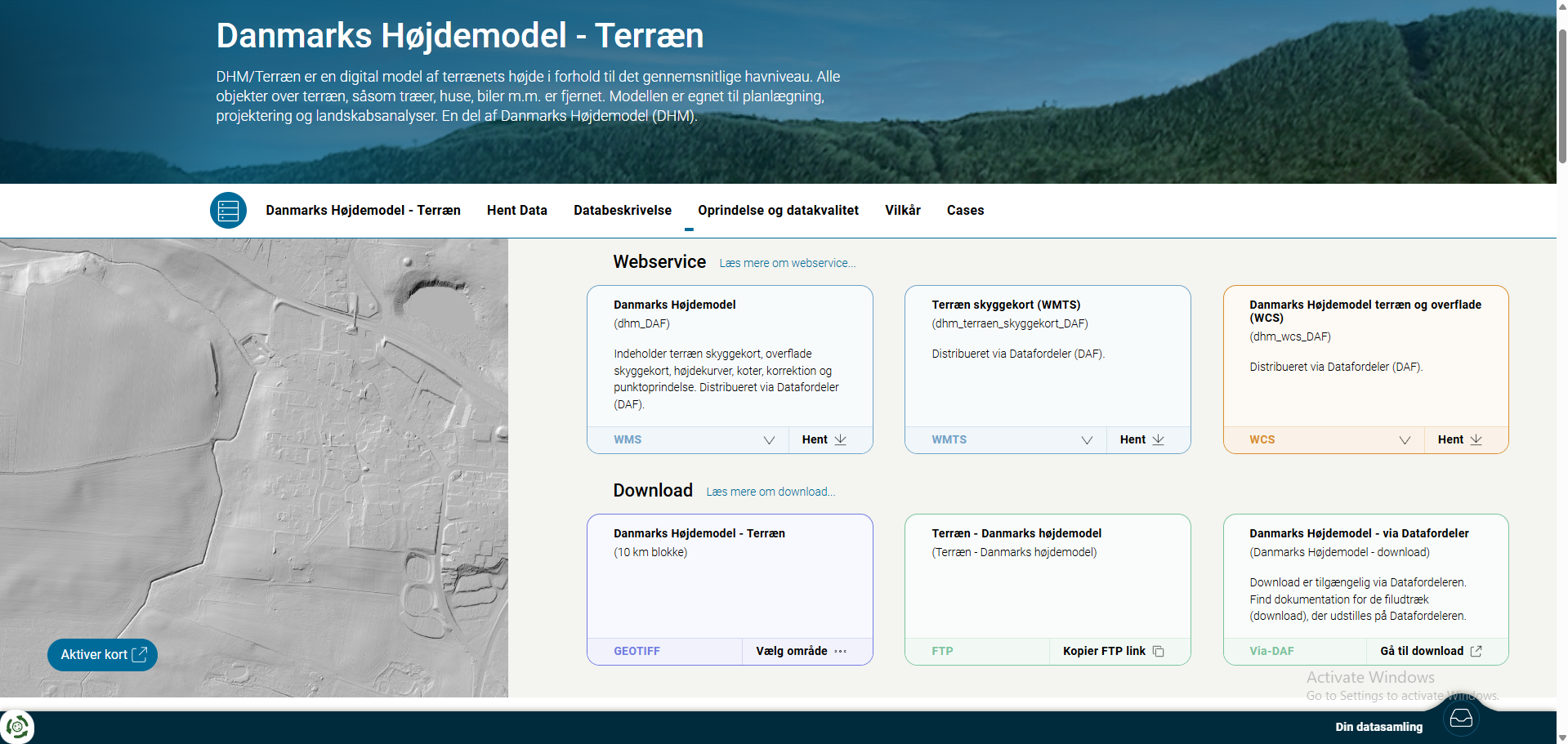The width and height of the screenshot is (1568, 744).
Task: Click the Aktiver kort button
Action: click(x=102, y=655)
